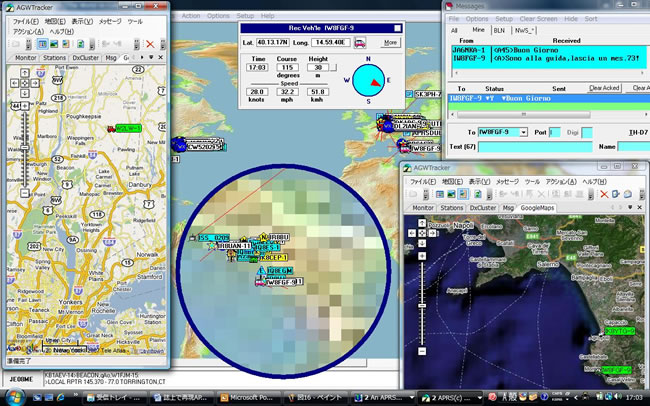Expand toolbar overflow after open-folder icon in left AGWTracker
The height and width of the screenshot is (406, 650).
tap(29, 44)
